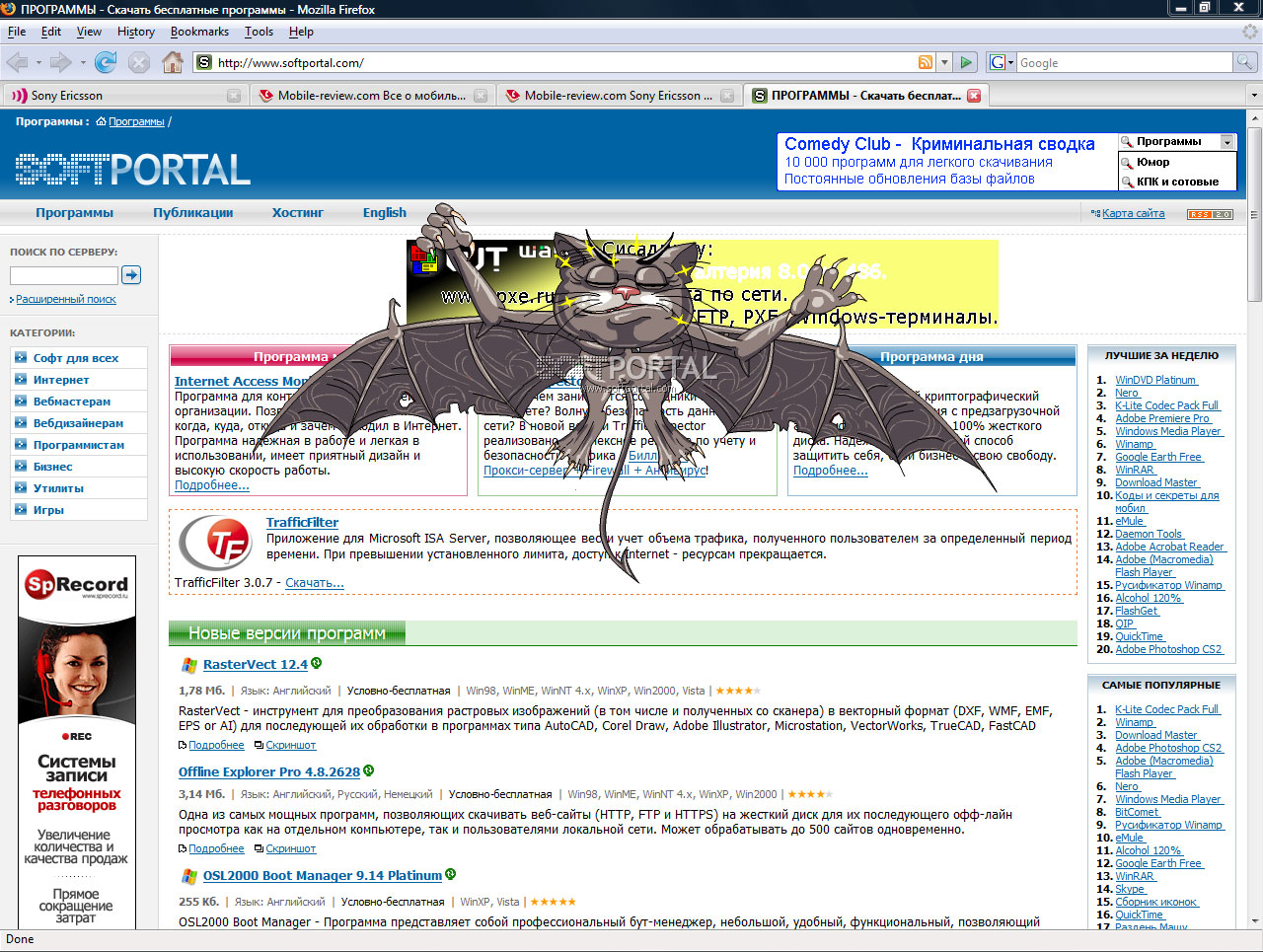Open BitComet in most popular list
The height and width of the screenshot is (952, 1263).
click(1138, 812)
